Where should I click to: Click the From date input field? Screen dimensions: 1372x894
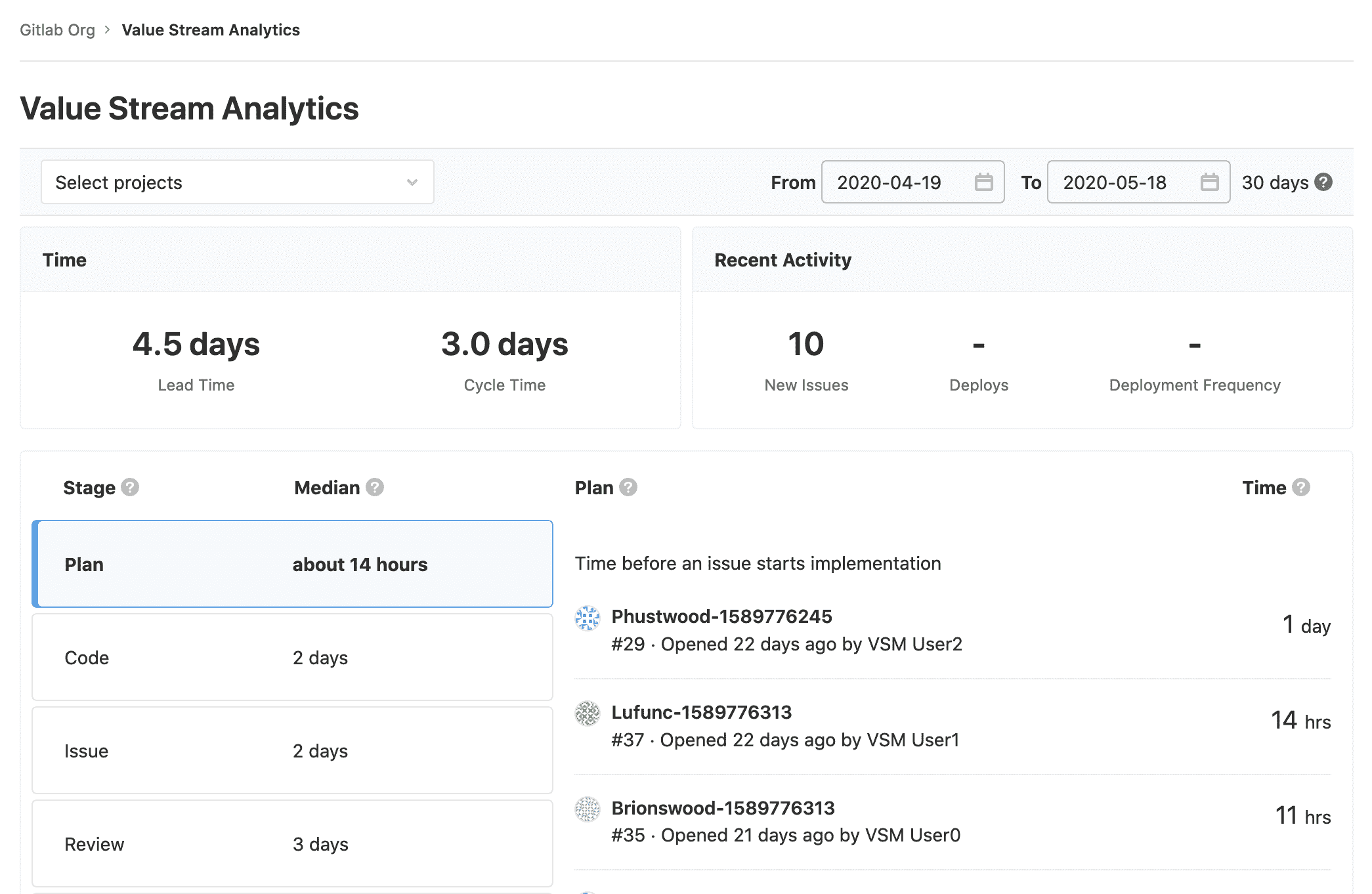coord(899,182)
